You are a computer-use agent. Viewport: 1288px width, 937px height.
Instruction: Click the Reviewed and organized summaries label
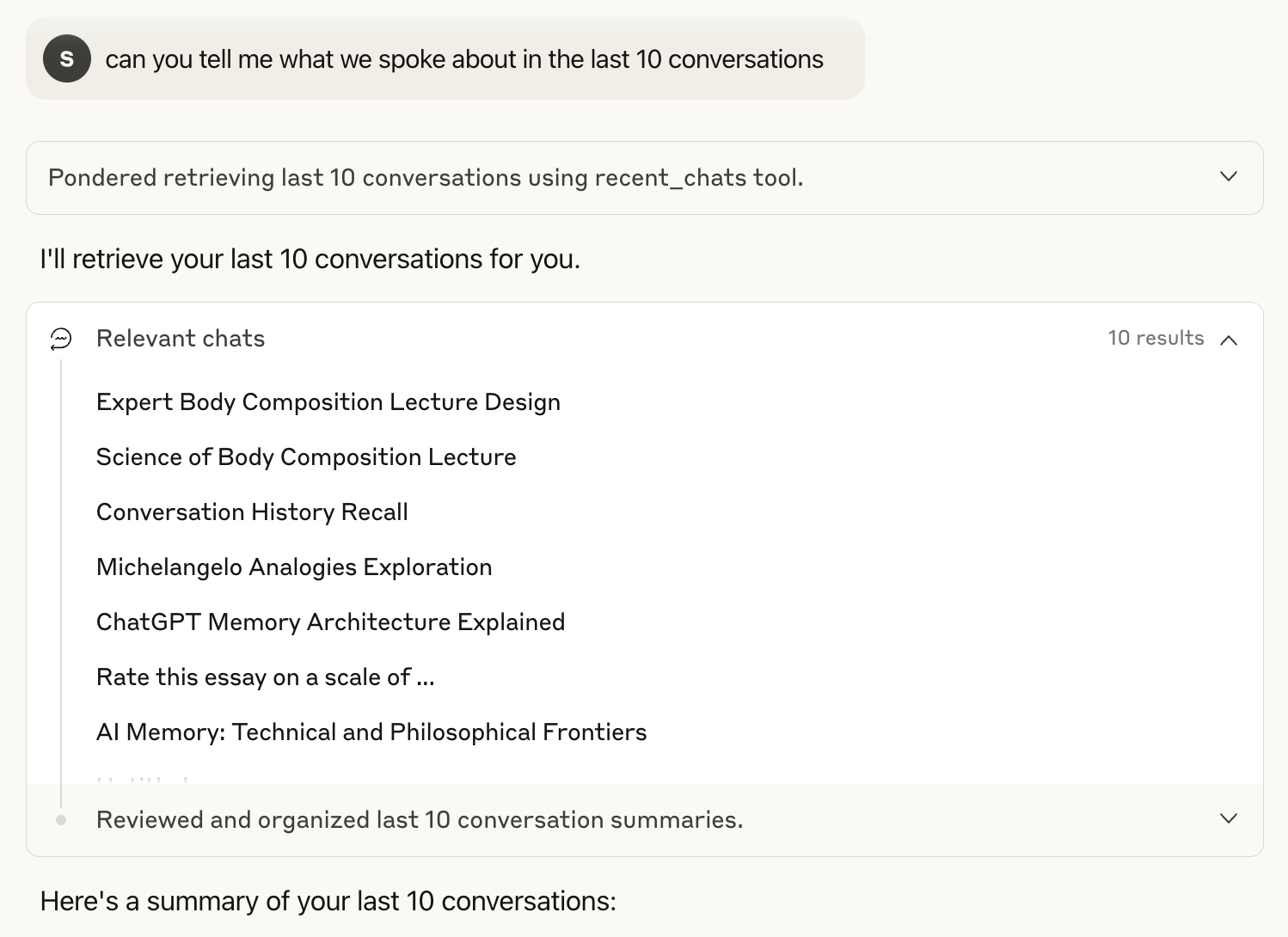420,820
